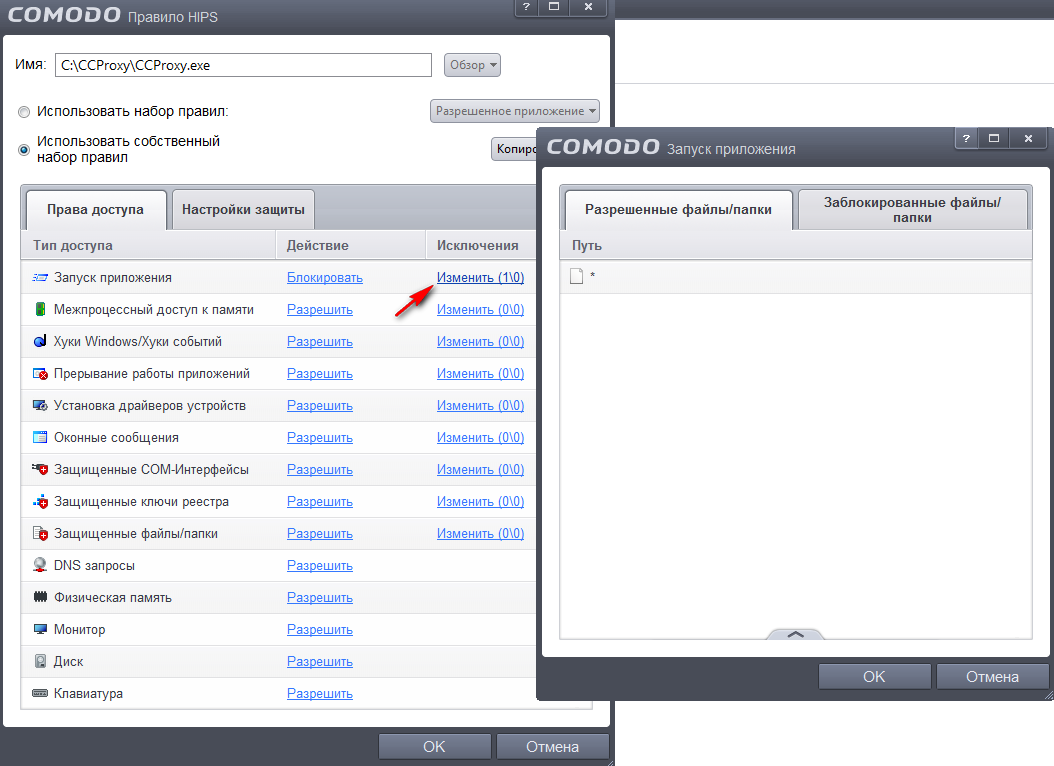The image size is (1054, 766).
Task: Expand the bottom panel handle arrow
Action: [x=795, y=634]
